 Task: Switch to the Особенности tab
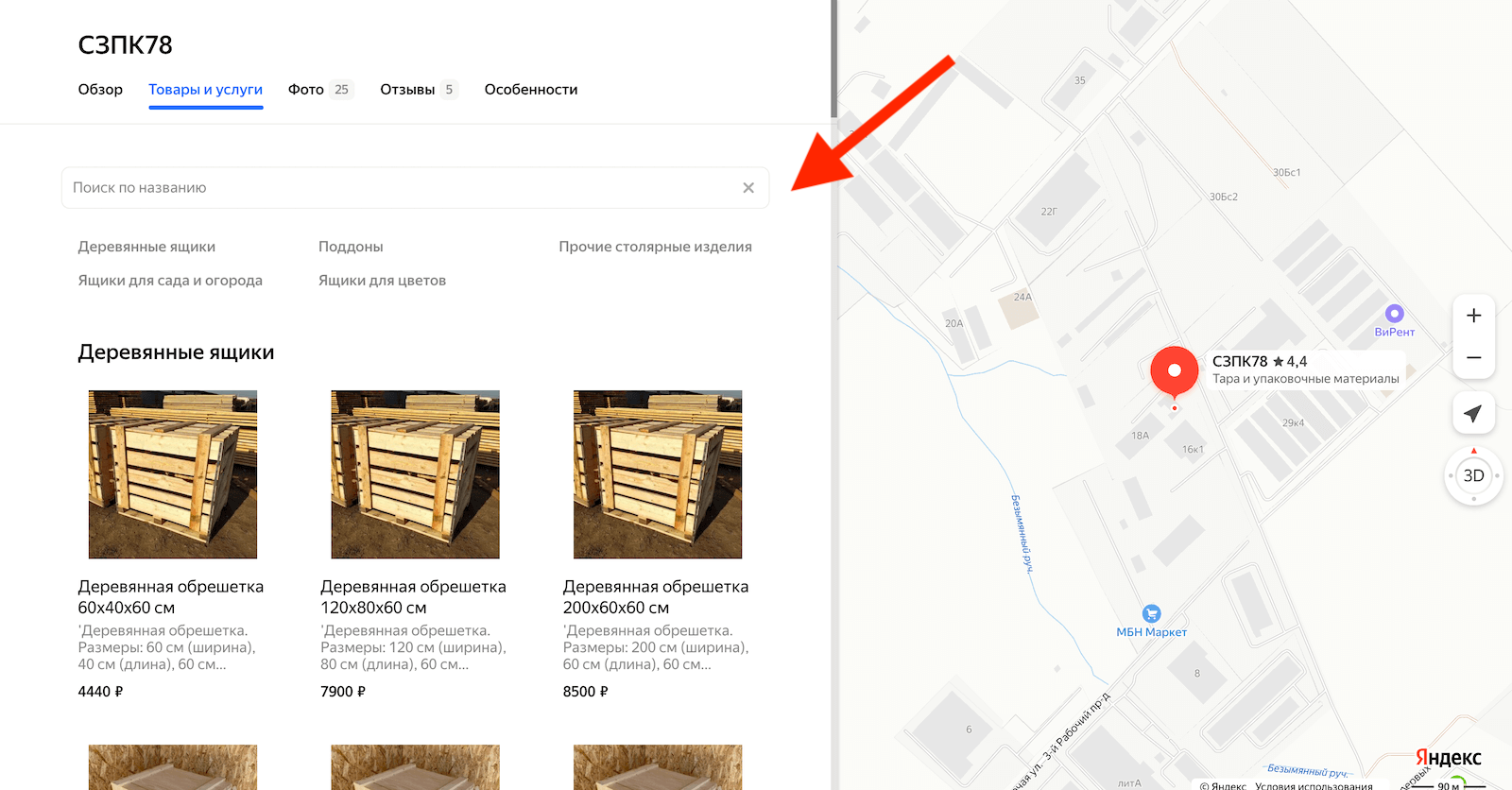point(531,90)
